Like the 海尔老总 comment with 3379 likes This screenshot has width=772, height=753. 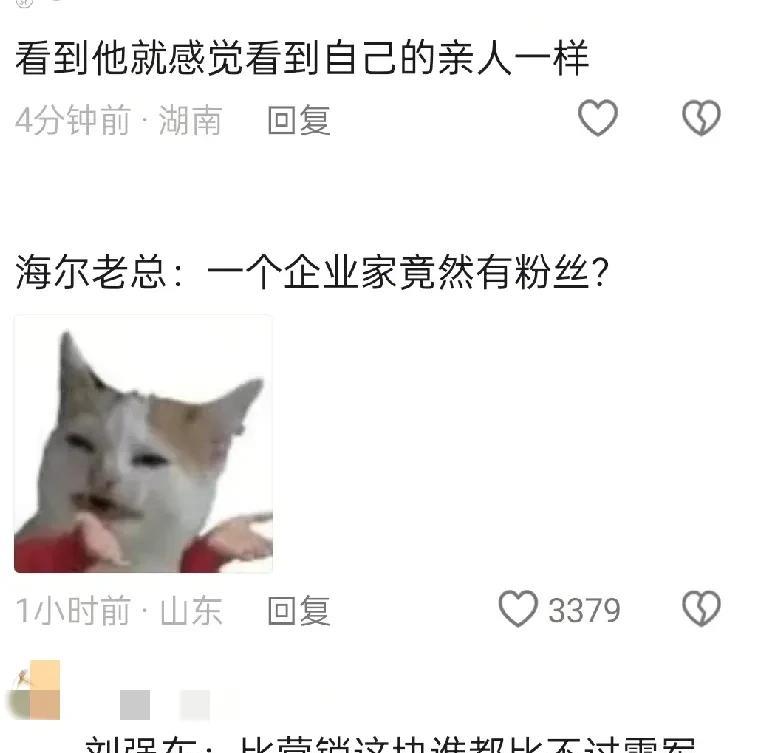(517, 609)
